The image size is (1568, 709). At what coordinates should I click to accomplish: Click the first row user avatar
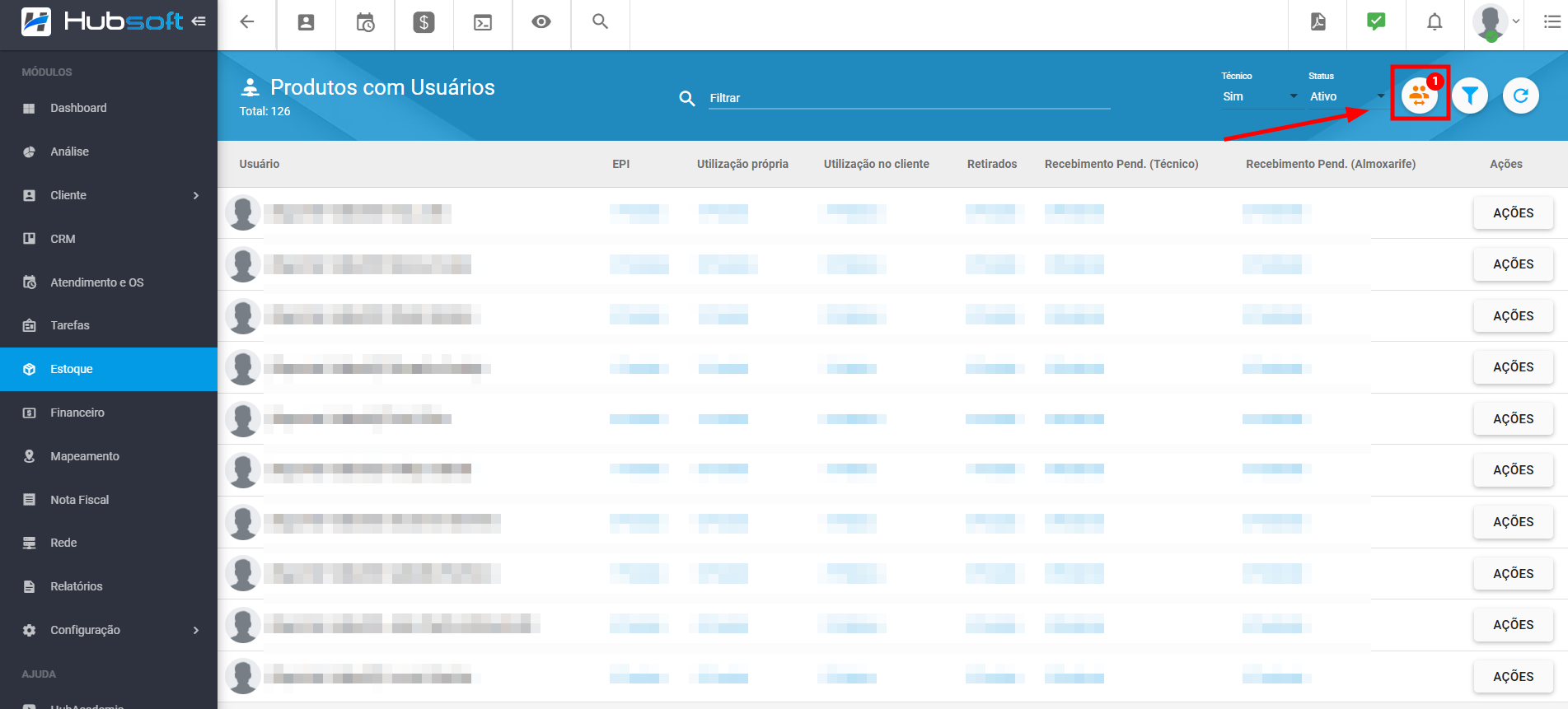(243, 213)
